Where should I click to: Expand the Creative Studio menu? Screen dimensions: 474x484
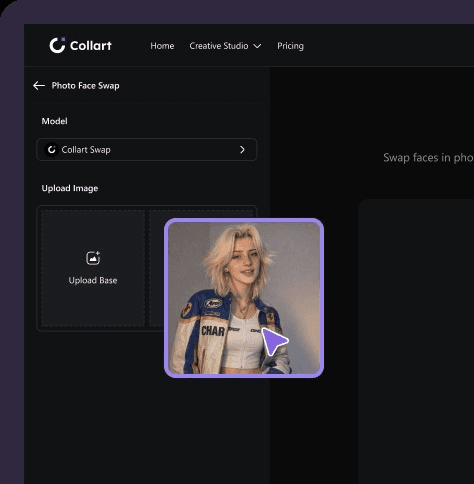pyautogui.click(x=225, y=46)
